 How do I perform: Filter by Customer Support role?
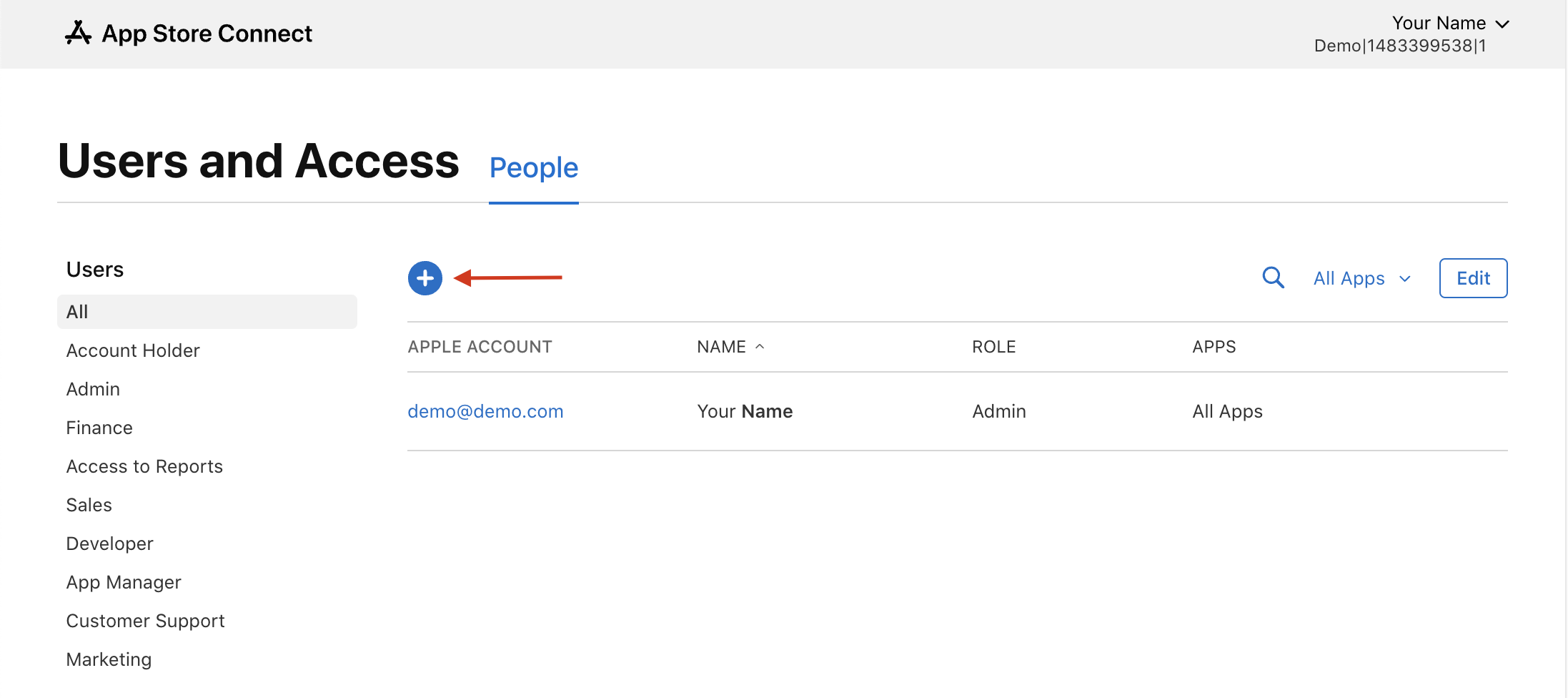pos(145,621)
